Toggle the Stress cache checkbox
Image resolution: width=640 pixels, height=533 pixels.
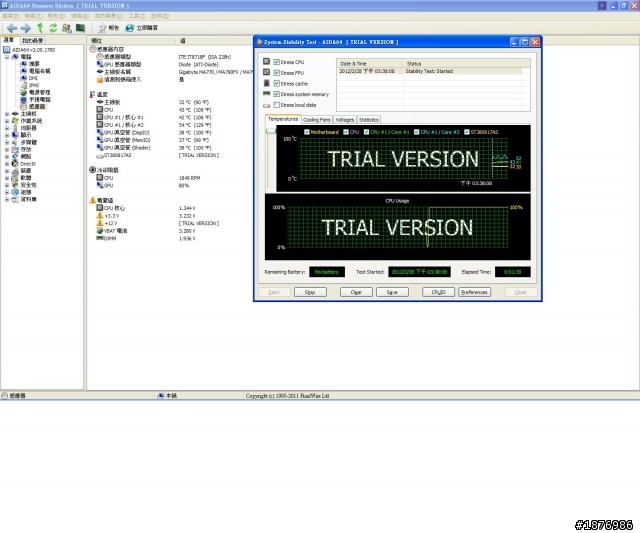(x=276, y=83)
